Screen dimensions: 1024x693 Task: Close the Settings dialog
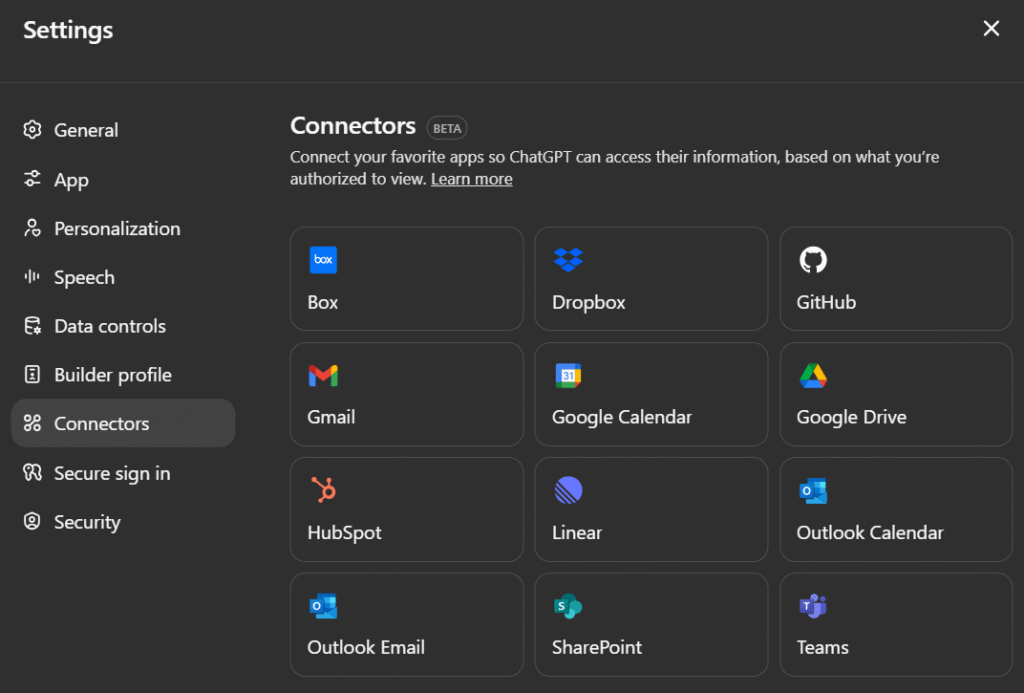click(991, 28)
